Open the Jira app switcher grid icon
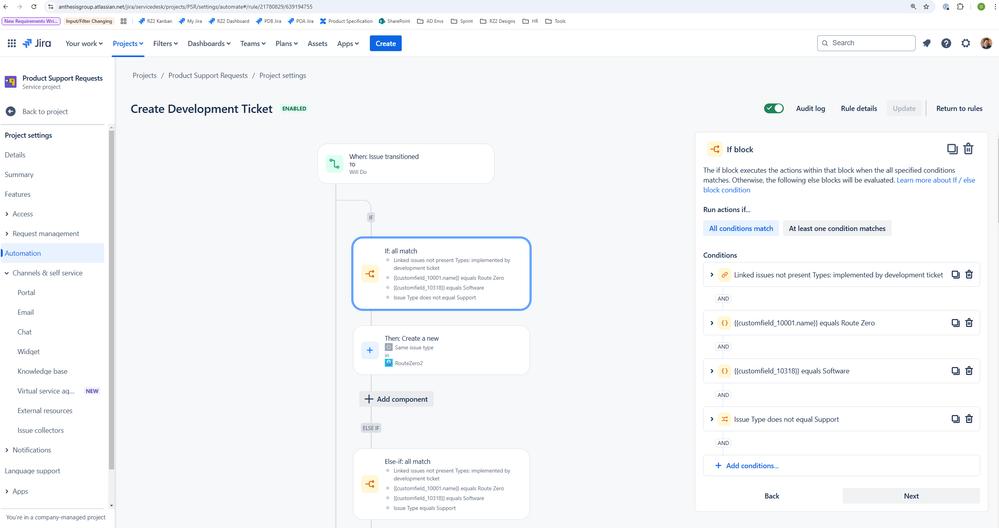The height and width of the screenshot is (528, 999). click(x=11, y=43)
